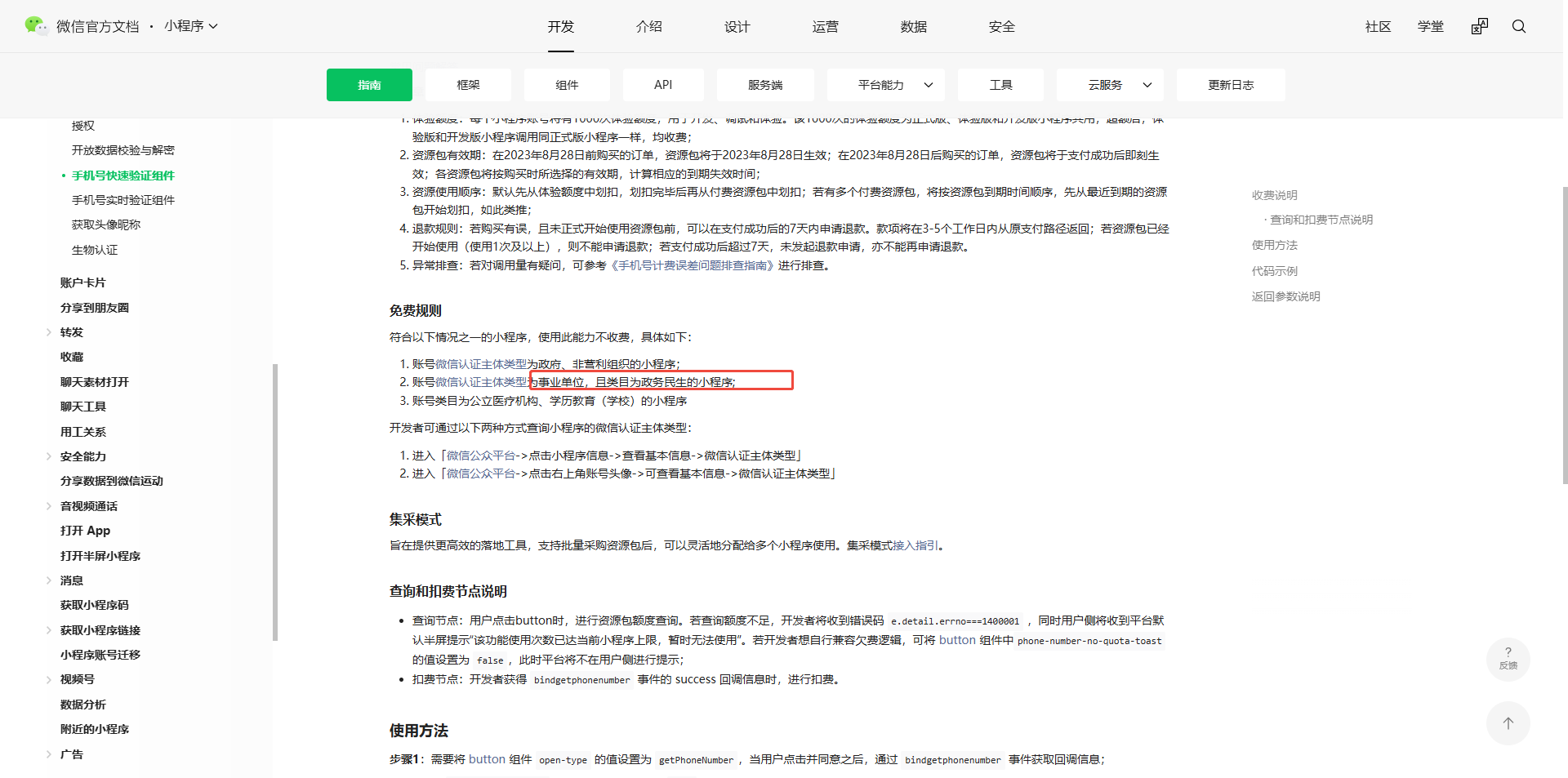Open the button component link near phone-number-no-quota-toast
The height and width of the screenshot is (778, 1568).
click(x=957, y=640)
